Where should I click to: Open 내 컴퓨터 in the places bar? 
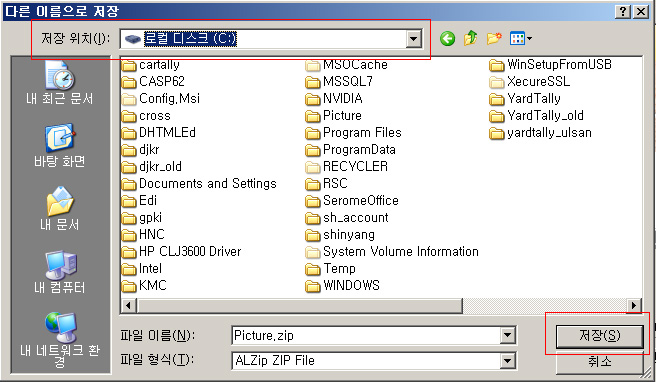point(59,271)
